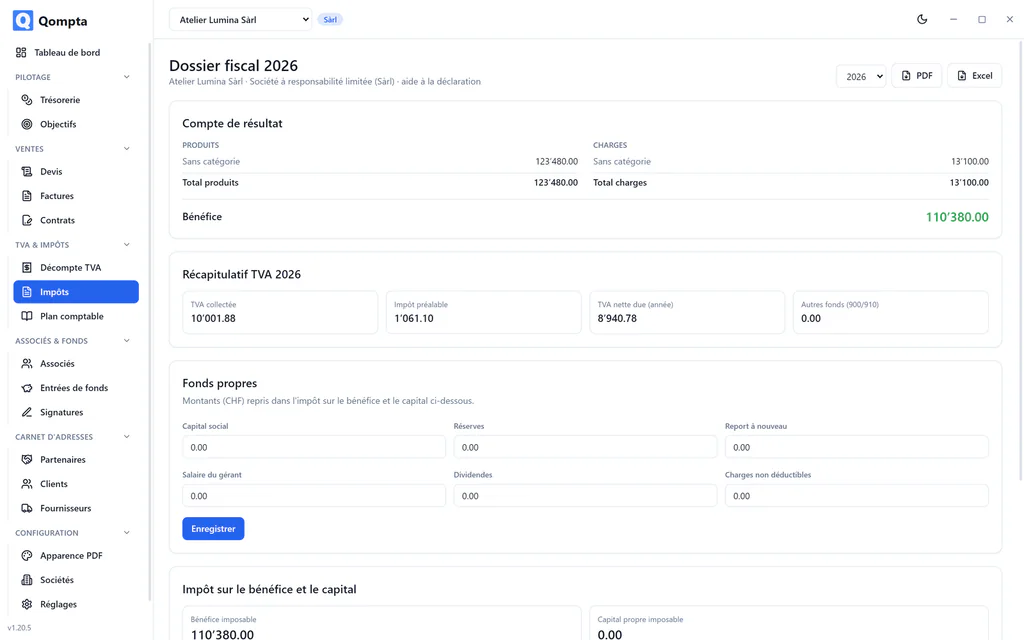Collapse the CONFIGURATION section
The height and width of the screenshot is (640, 1024).
[127, 533]
